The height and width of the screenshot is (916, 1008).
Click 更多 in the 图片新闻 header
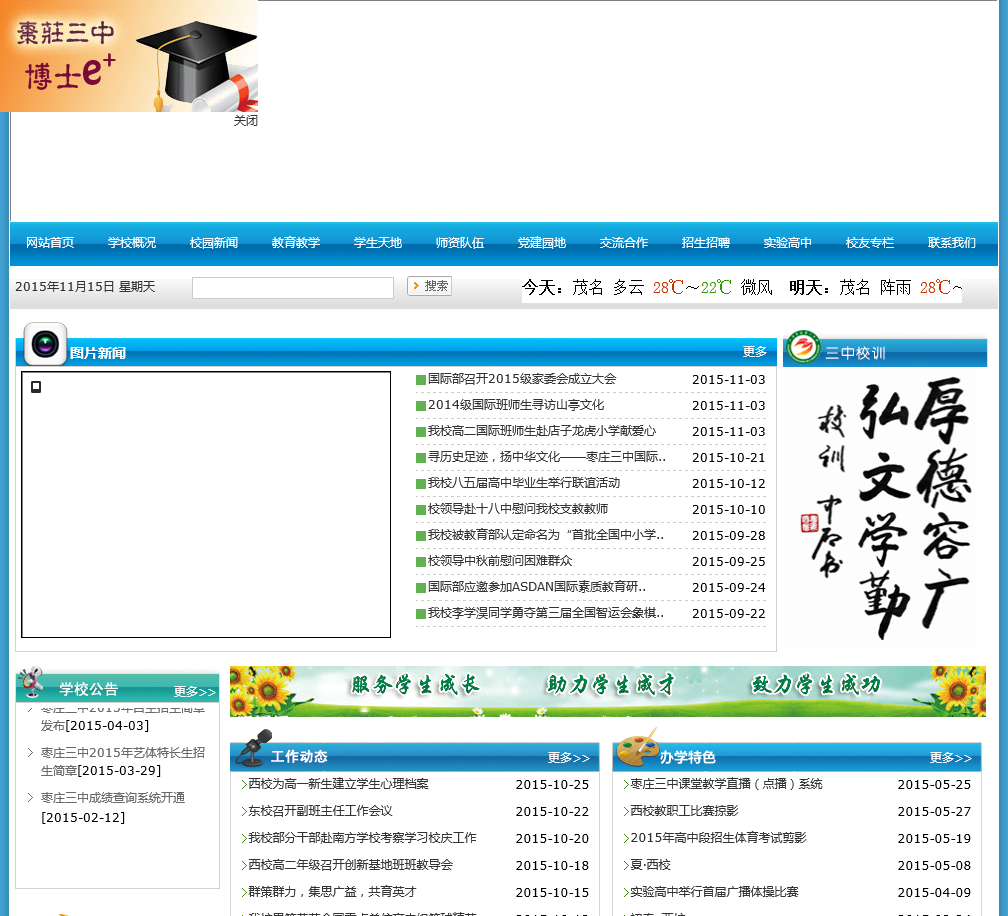click(x=755, y=352)
